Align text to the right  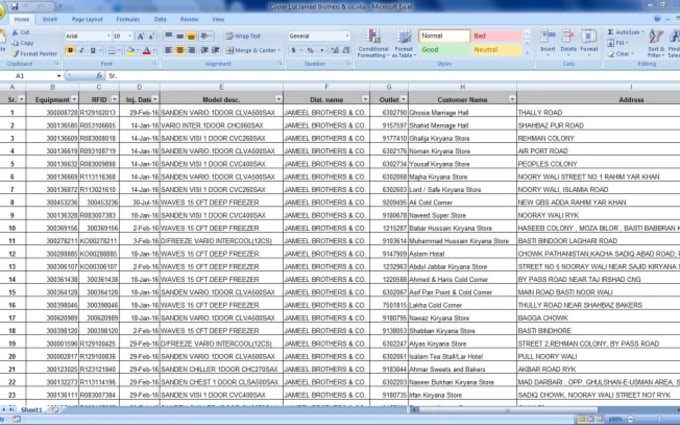click(x=191, y=50)
